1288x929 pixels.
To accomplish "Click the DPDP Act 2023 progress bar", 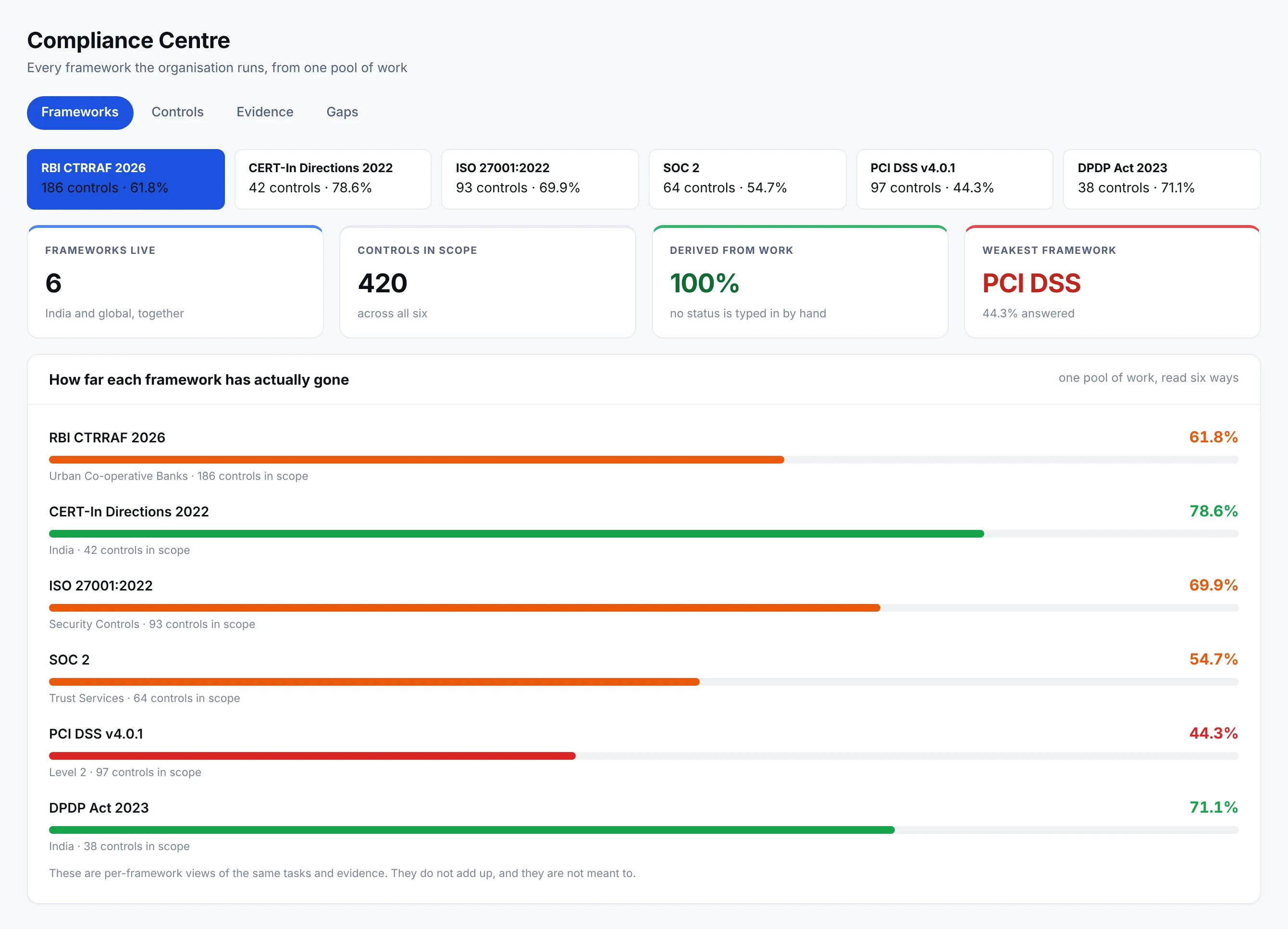I will click(644, 830).
